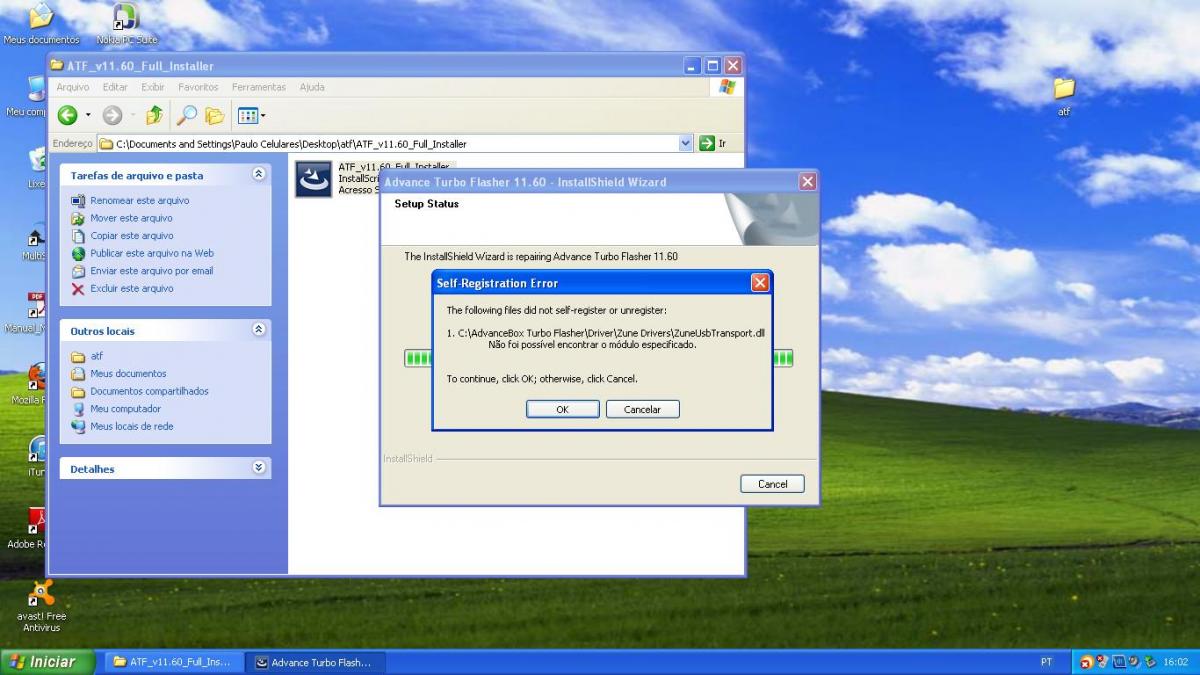
Task: Click the PT language indicator in taskbar
Action: [1046, 662]
